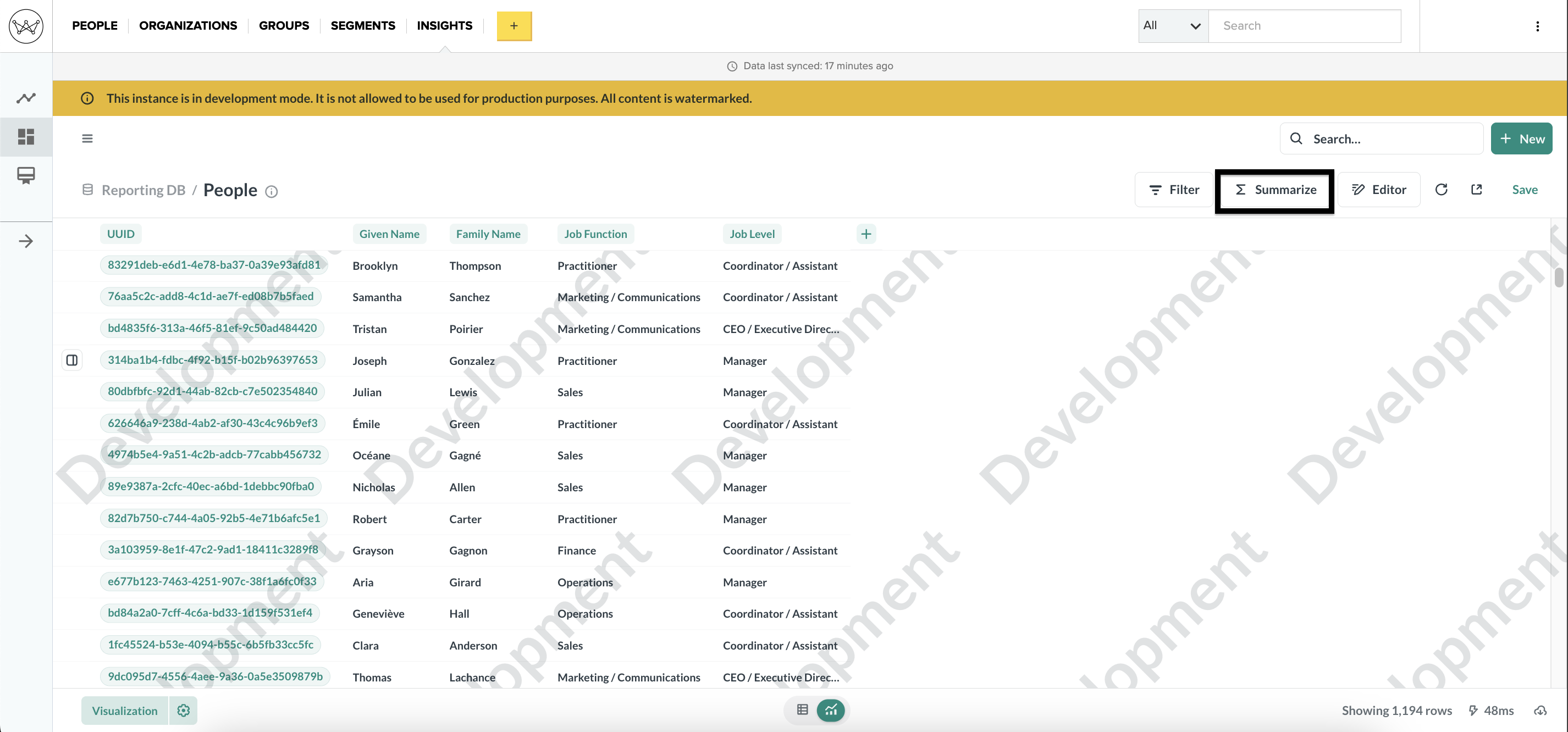This screenshot has height=732, width=1568.
Task: Go to the ORGANIZATIONS tab
Action: [188, 26]
